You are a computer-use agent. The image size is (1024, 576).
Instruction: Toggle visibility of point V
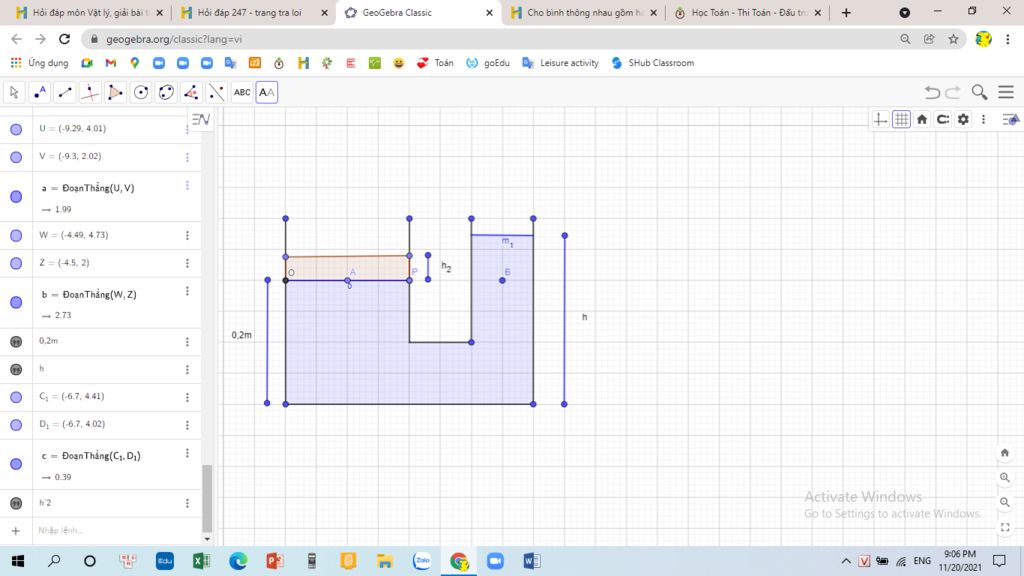point(16,157)
